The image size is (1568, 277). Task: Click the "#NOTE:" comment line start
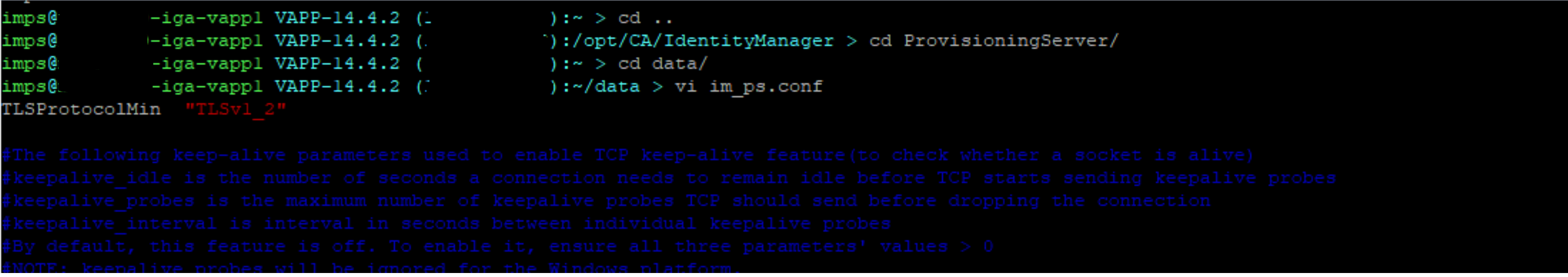click(35, 268)
